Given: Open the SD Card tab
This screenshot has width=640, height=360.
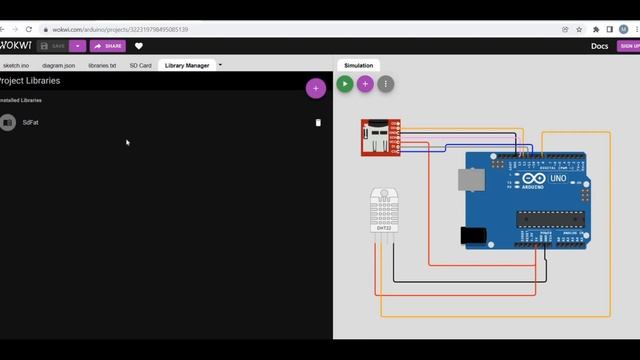Looking at the screenshot, I should [140, 65].
